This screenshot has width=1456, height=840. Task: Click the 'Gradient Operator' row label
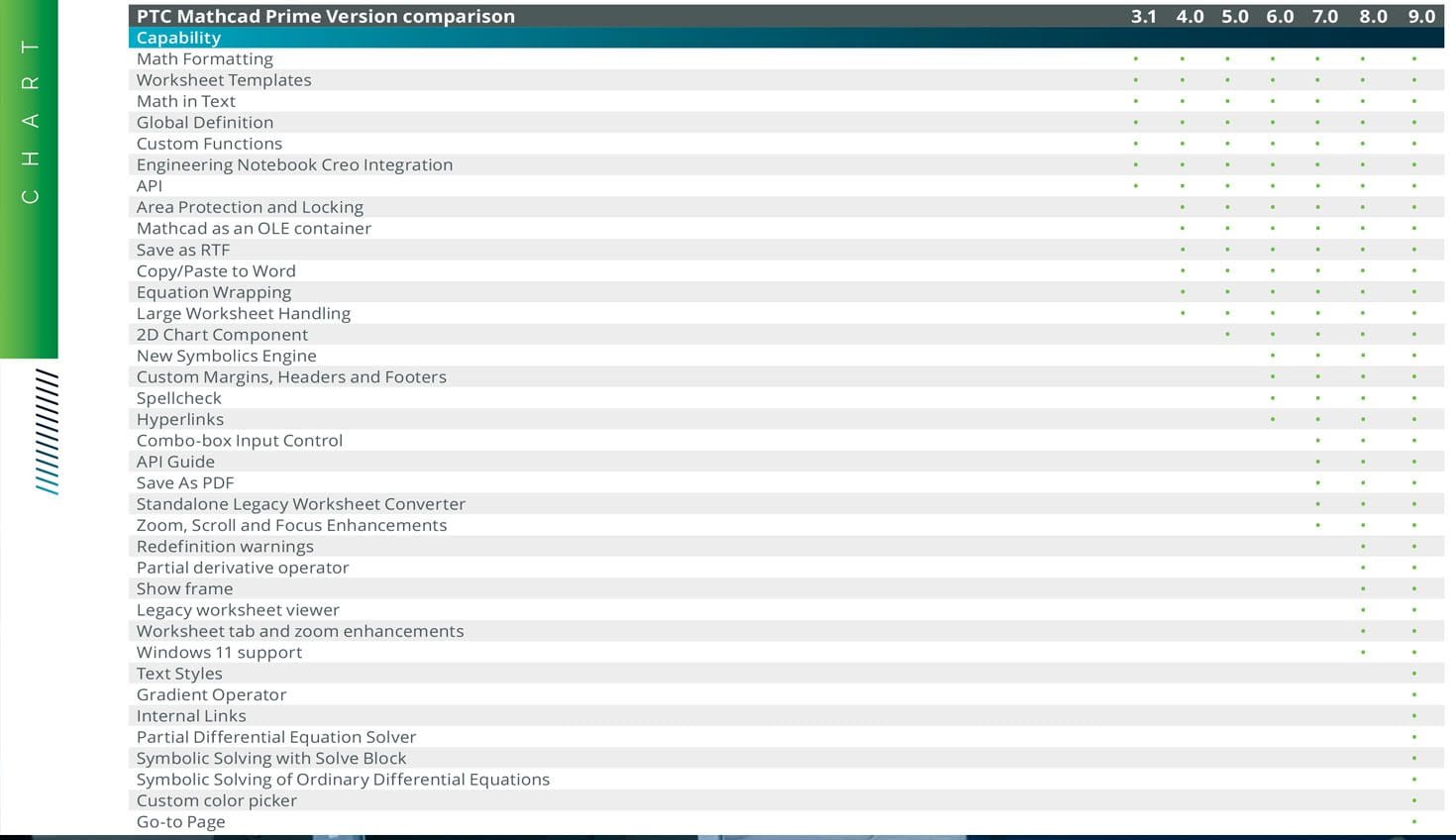(211, 694)
